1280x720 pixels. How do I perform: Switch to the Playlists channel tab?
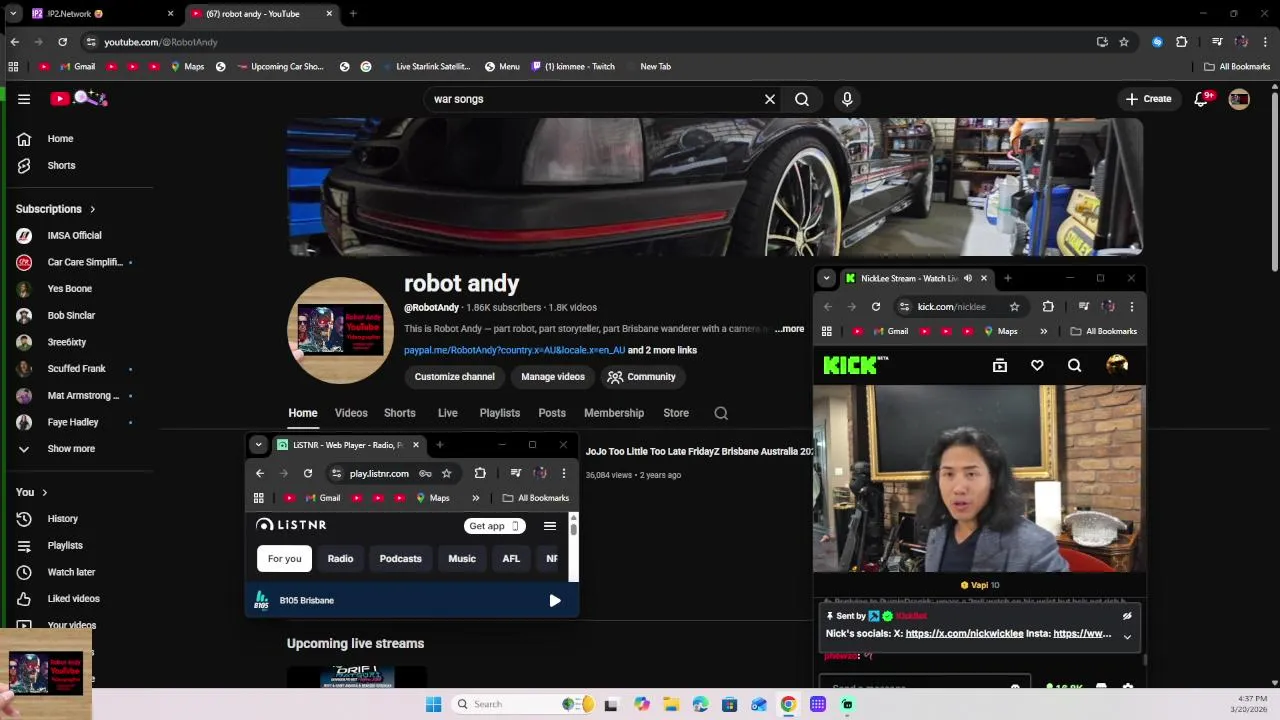[499, 413]
